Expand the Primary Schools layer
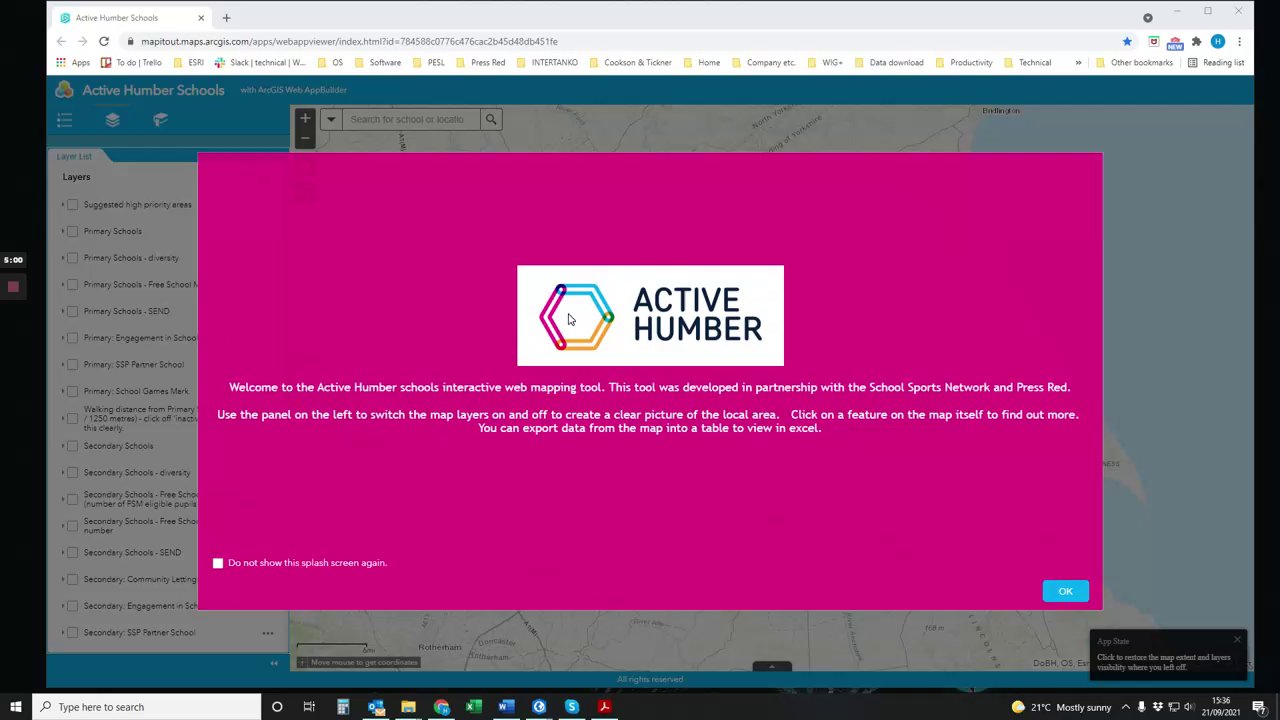The image size is (1280, 720). (62, 231)
